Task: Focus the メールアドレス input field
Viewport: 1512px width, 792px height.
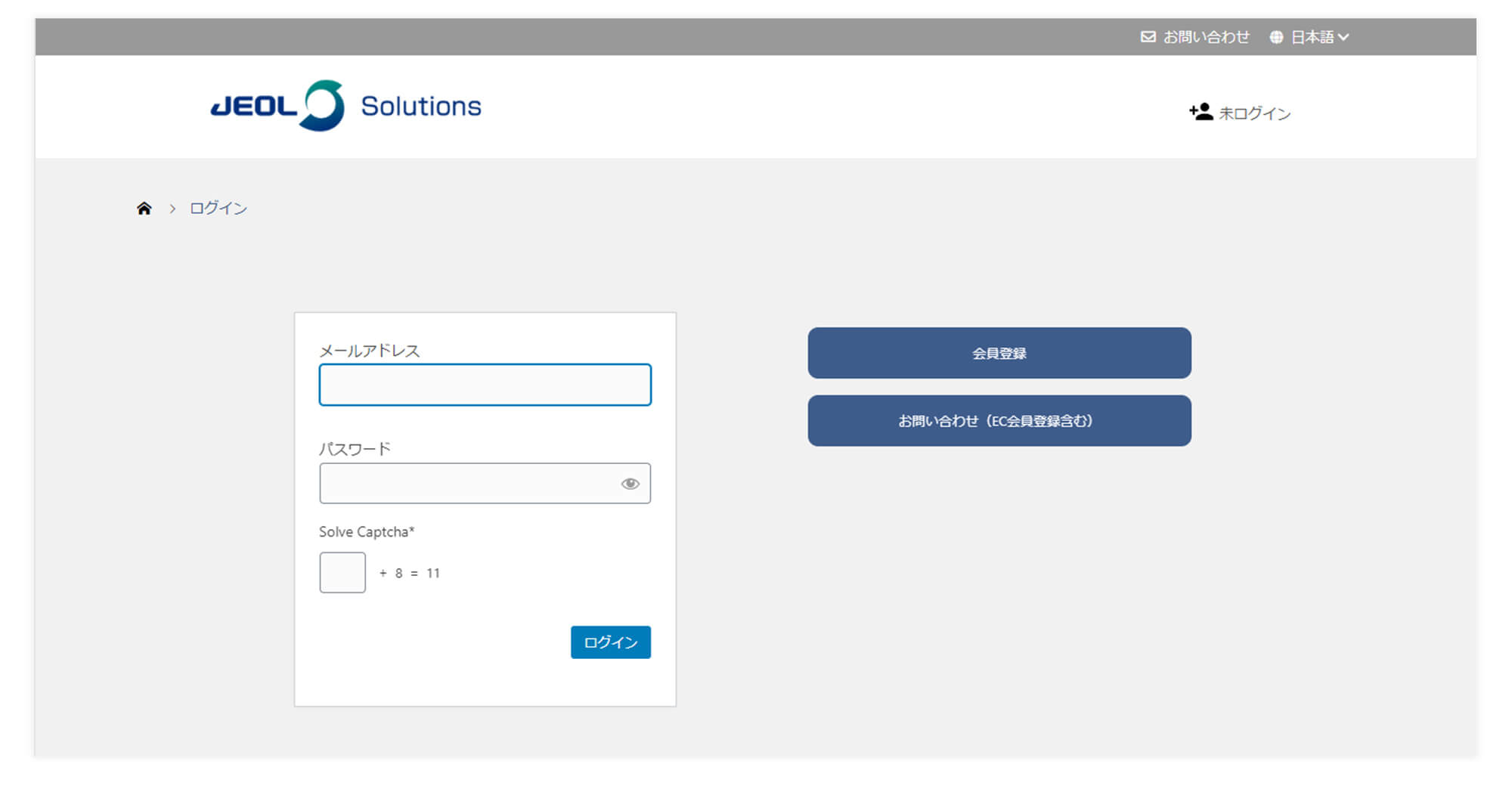Action: coord(485,385)
